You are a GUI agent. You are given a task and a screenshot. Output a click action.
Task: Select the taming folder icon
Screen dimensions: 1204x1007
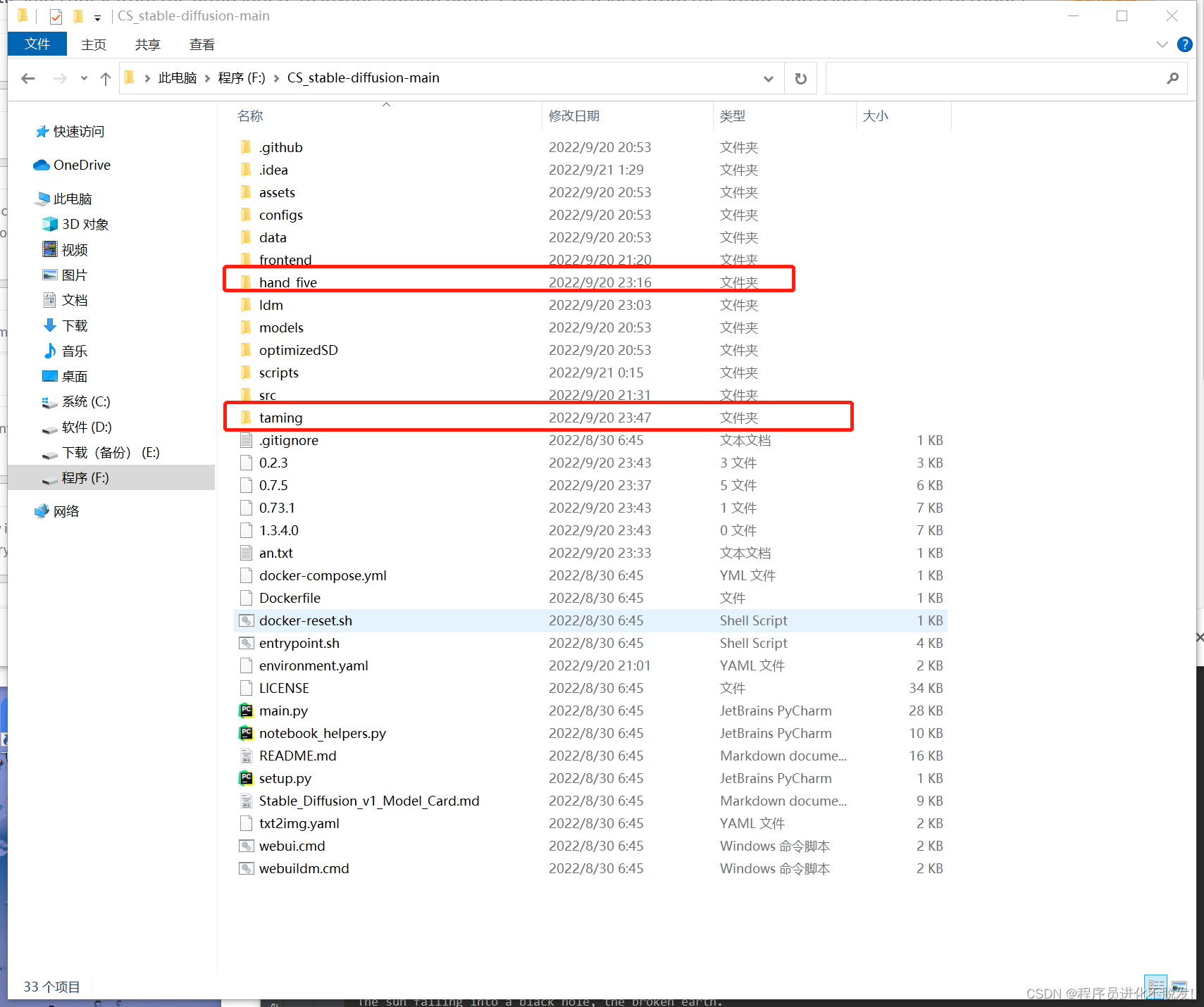point(246,417)
